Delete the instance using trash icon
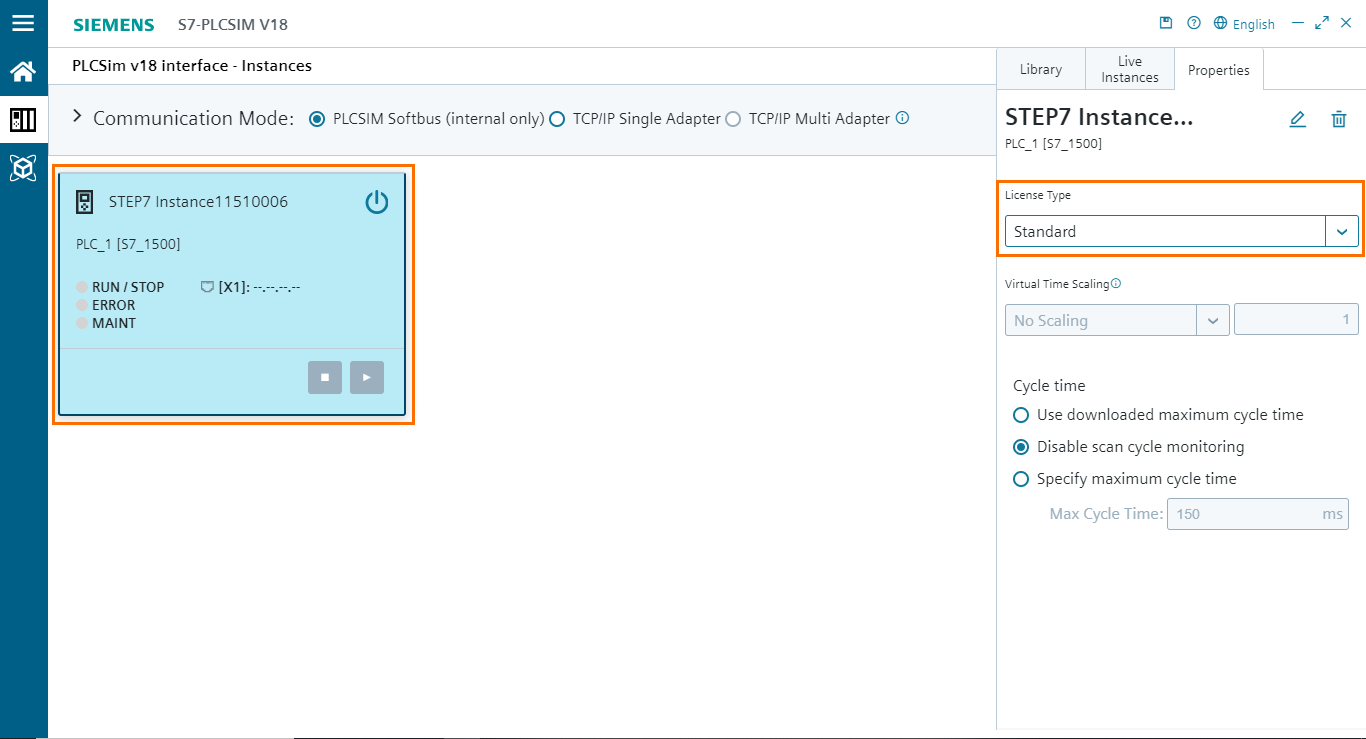1366x739 pixels. click(x=1339, y=119)
